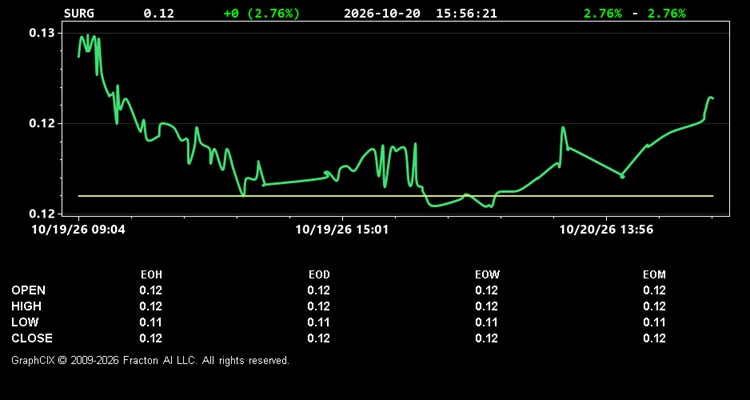Click the EOD LOW value 0.11
The width and height of the screenshot is (750, 400).
(x=319, y=322)
